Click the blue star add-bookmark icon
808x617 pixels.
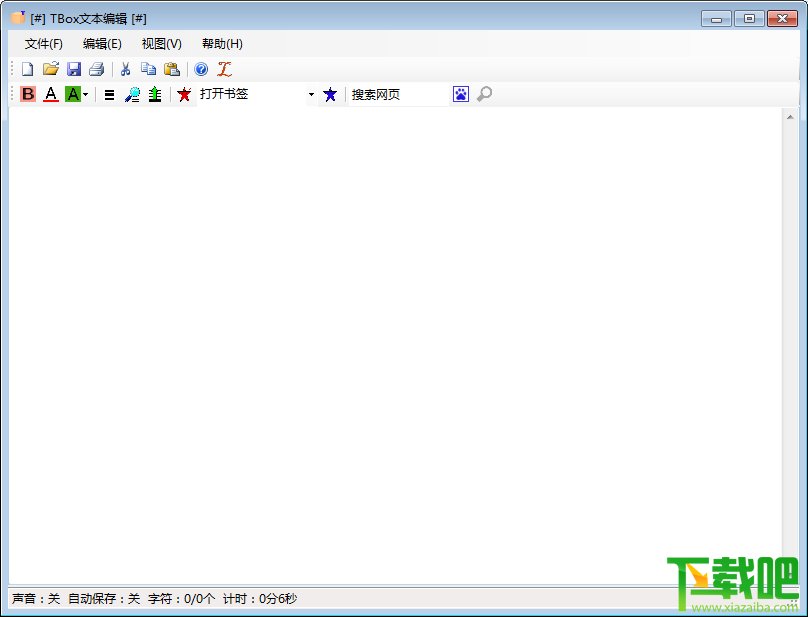[330, 94]
